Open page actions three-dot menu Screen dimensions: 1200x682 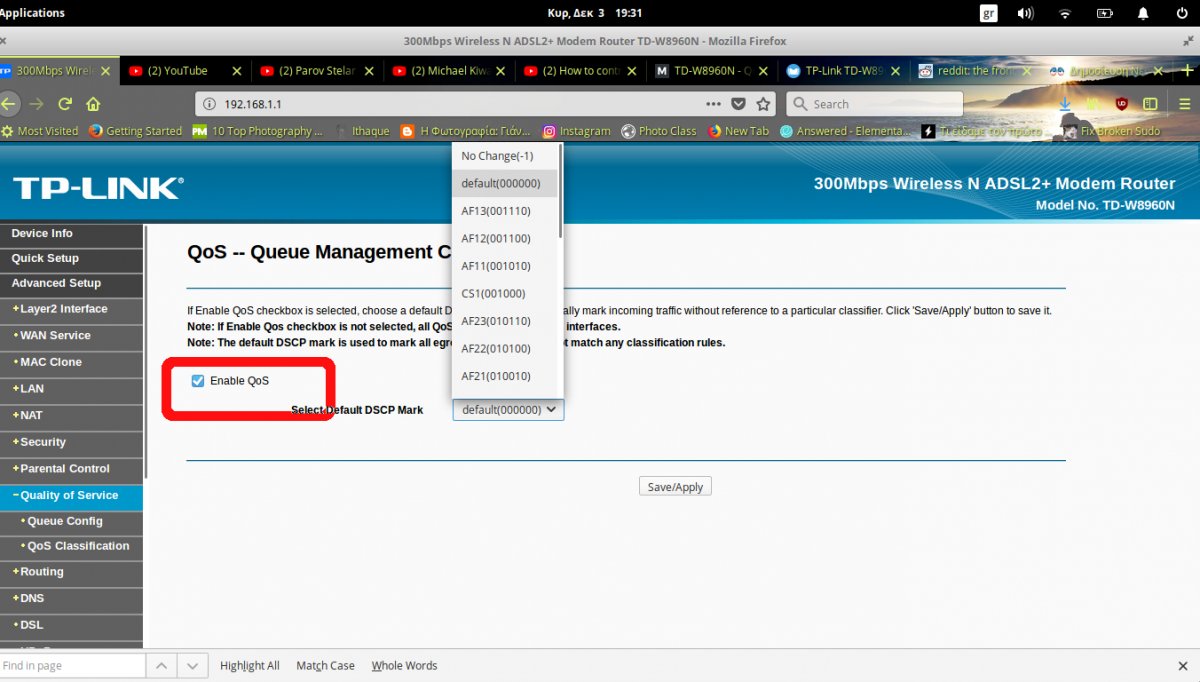(713, 104)
